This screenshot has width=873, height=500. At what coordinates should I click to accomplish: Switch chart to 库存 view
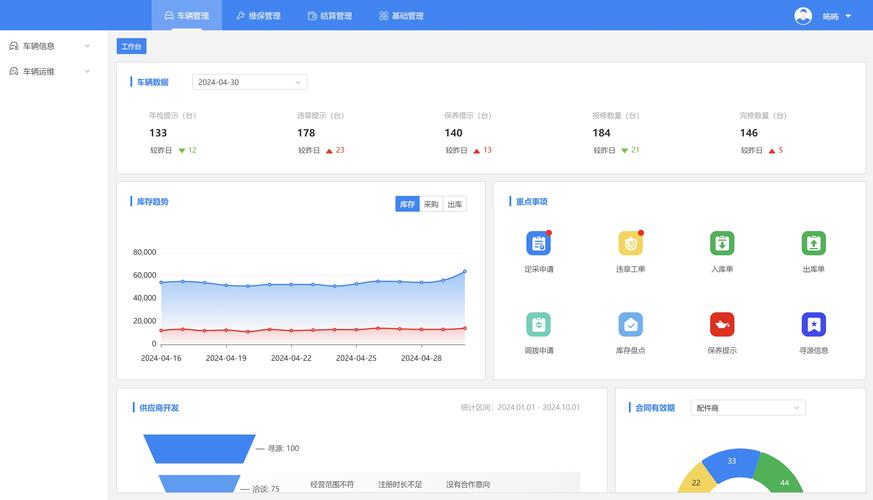407,204
